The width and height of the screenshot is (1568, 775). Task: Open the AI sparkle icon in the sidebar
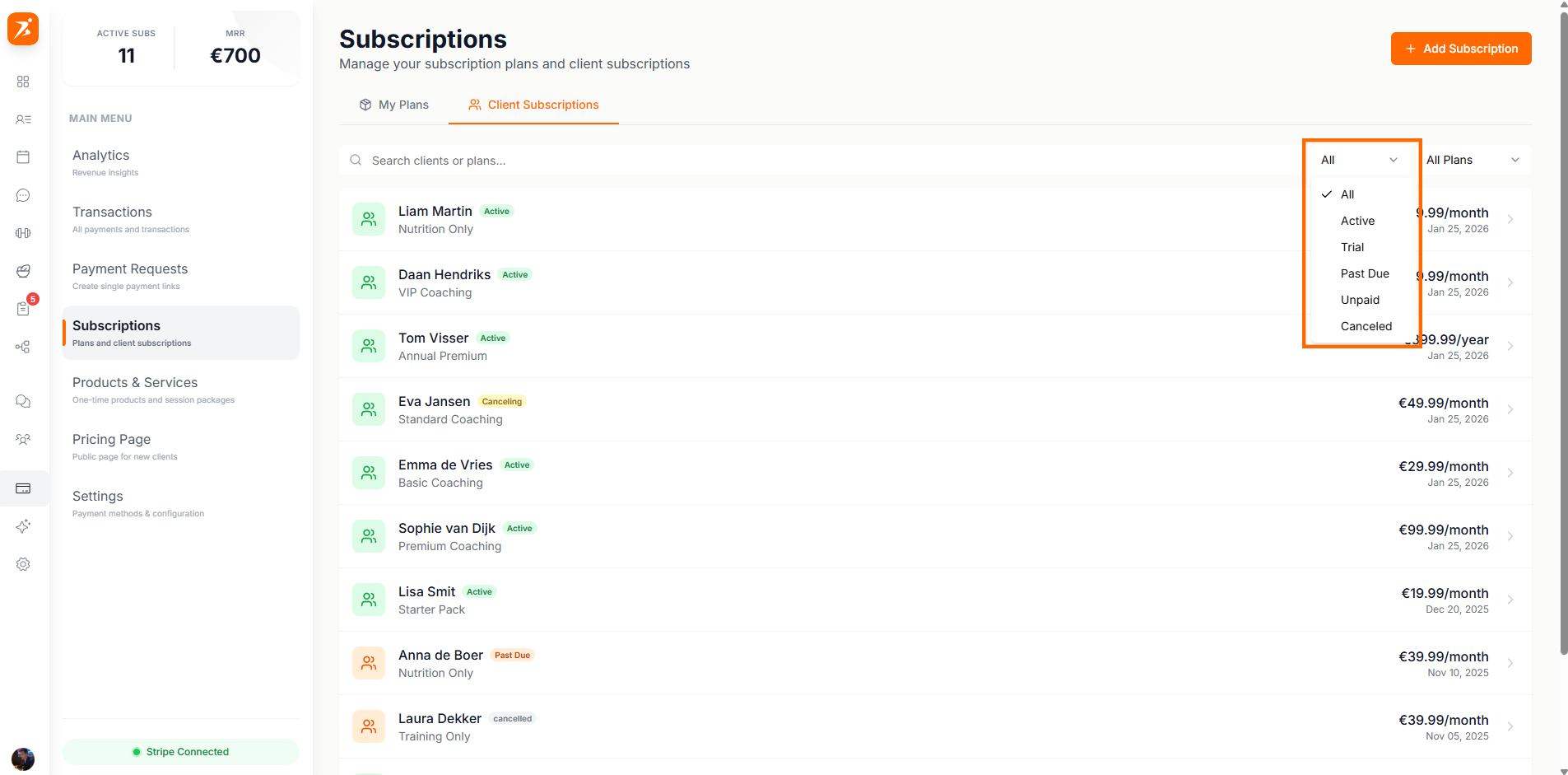click(23, 526)
